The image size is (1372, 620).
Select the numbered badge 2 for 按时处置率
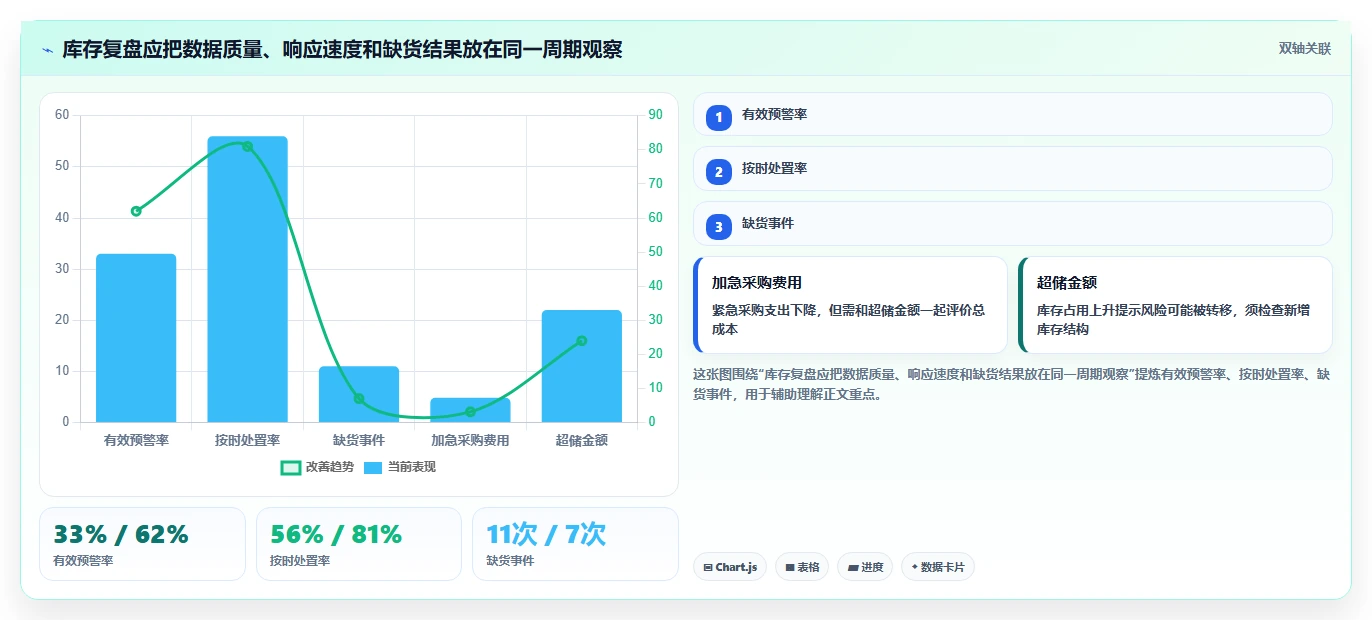click(718, 172)
